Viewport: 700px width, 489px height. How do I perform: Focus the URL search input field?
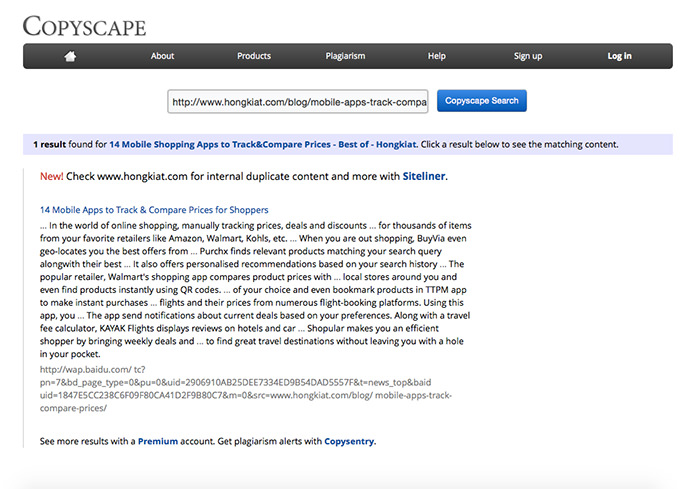pyautogui.click(x=298, y=101)
